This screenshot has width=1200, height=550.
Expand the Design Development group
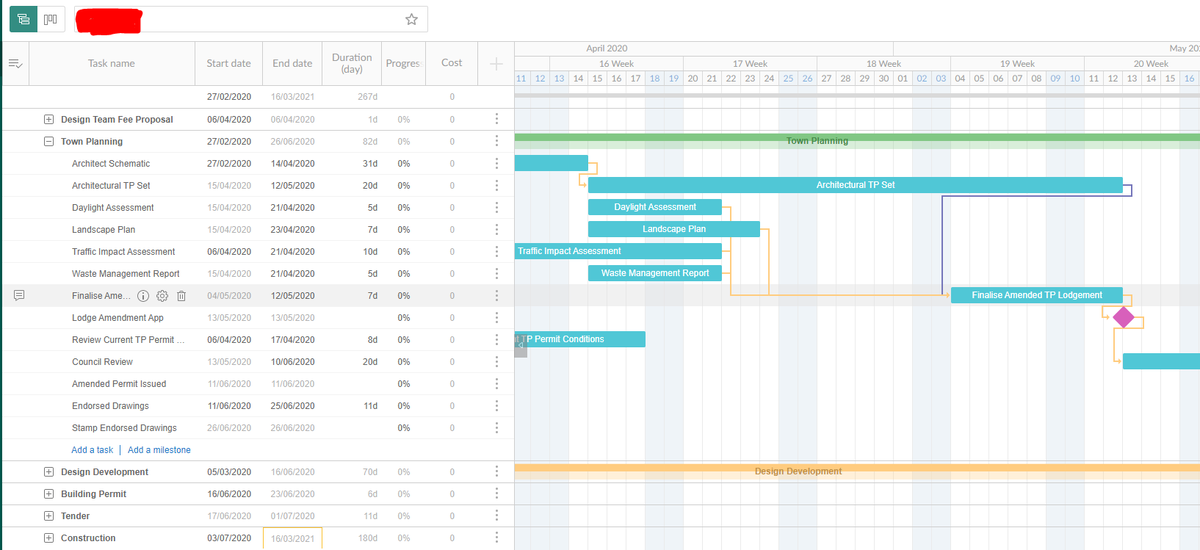click(48, 471)
